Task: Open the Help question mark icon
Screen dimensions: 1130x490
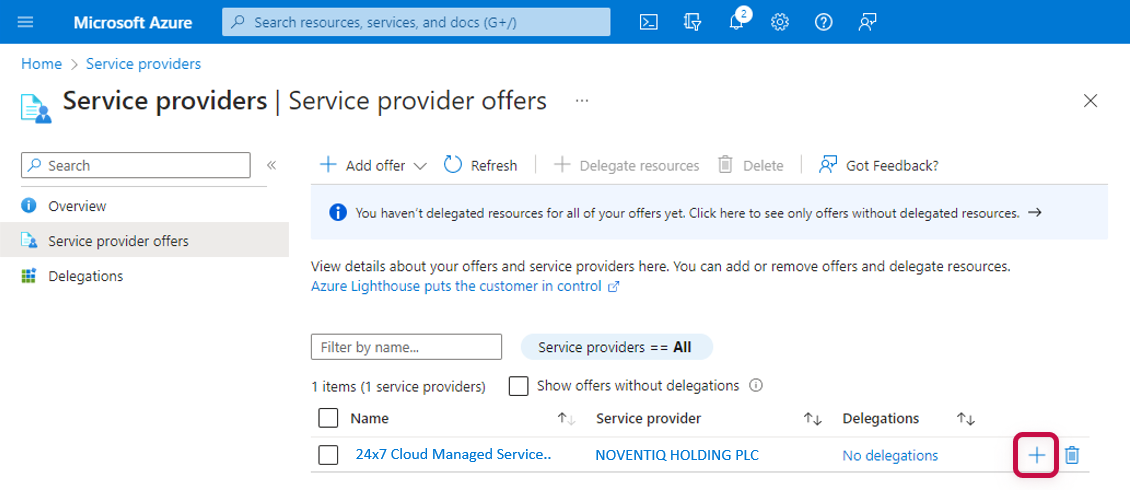Action: pyautogui.click(x=823, y=22)
